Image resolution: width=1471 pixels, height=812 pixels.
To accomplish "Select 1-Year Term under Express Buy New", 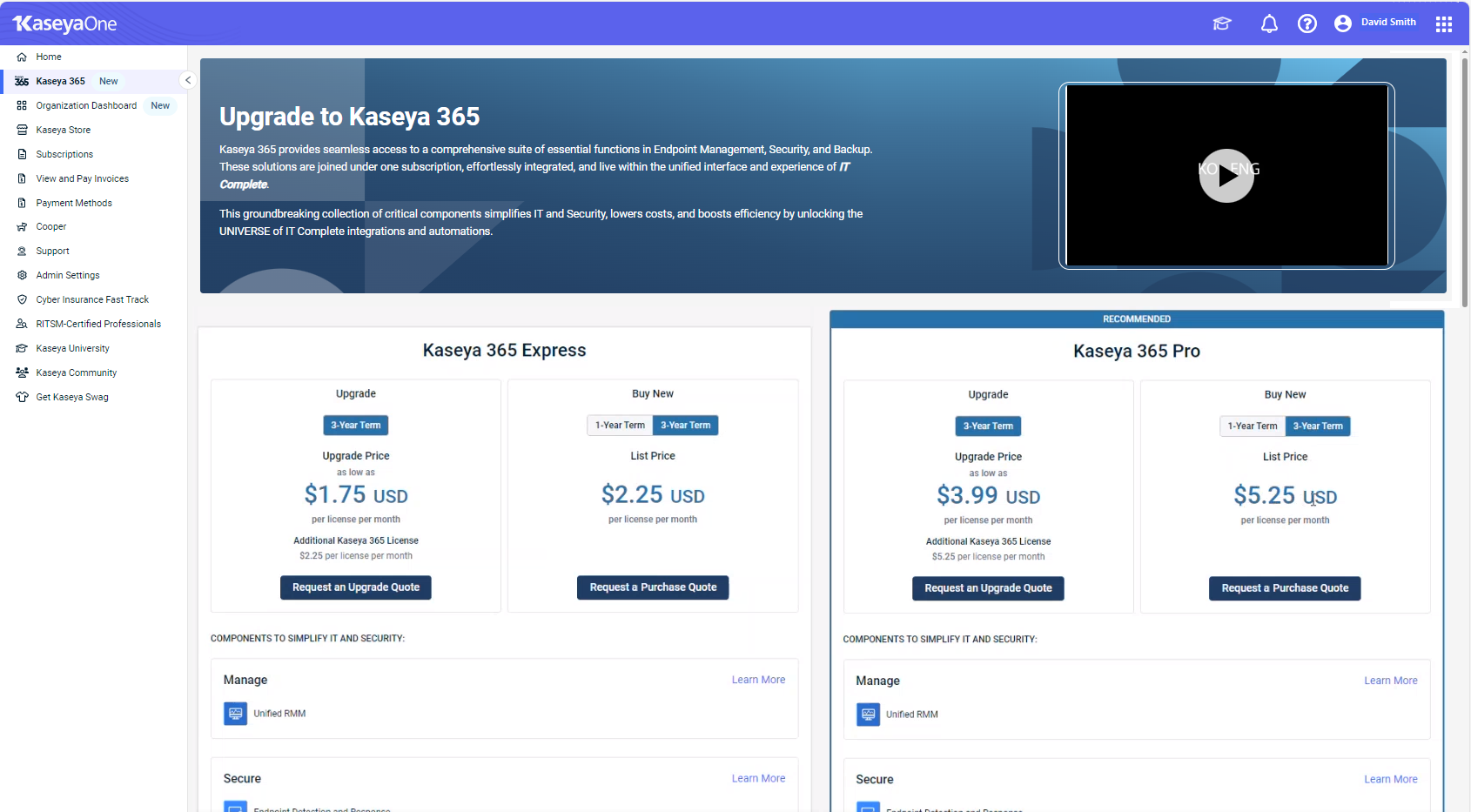I will point(620,426).
